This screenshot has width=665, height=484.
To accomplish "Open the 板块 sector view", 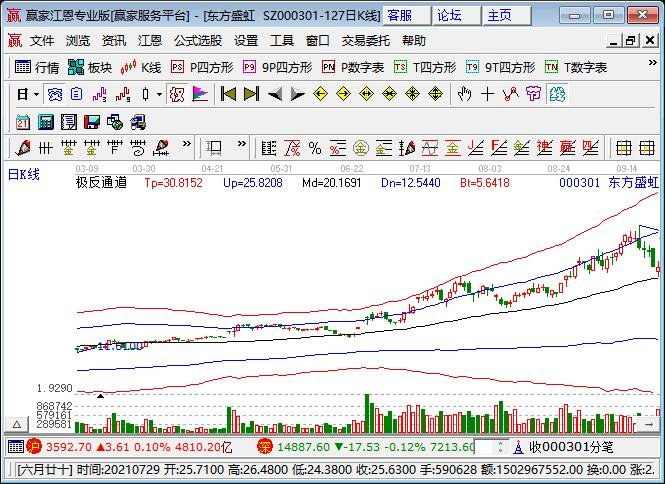I will pyautogui.click(x=89, y=67).
